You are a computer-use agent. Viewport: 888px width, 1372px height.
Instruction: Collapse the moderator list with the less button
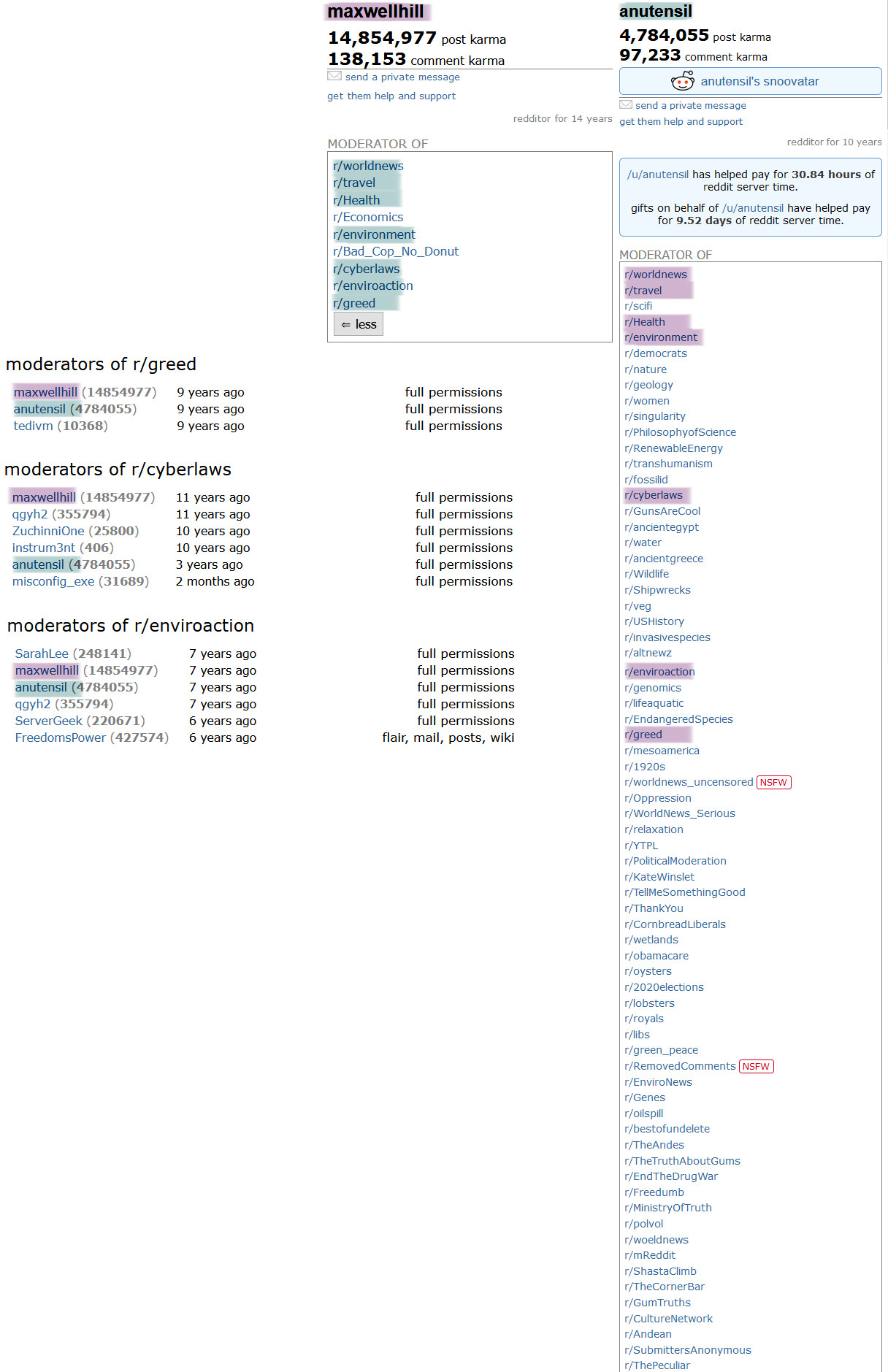pyautogui.click(x=359, y=324)
